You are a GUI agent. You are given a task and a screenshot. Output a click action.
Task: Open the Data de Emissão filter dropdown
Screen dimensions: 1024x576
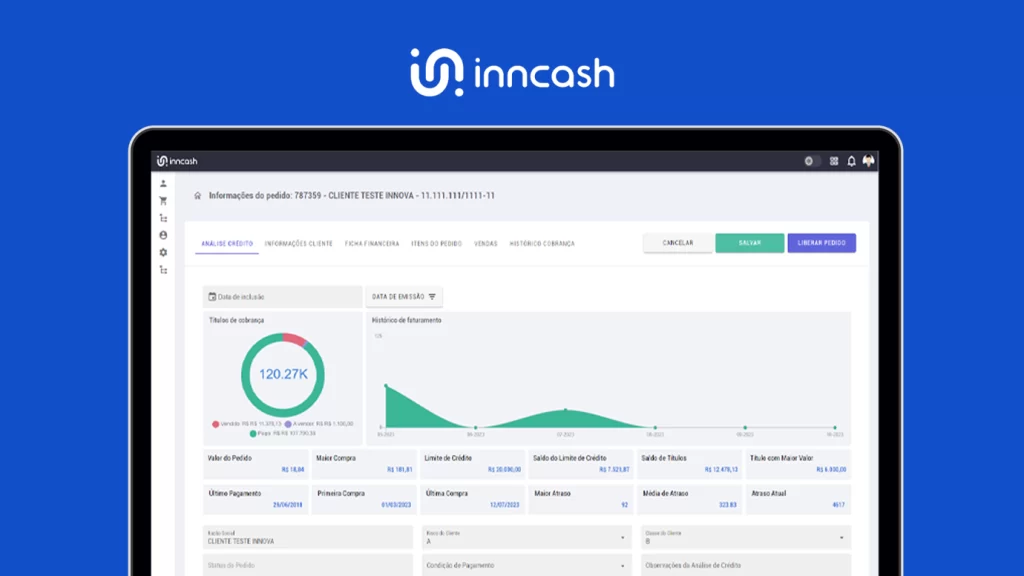pyautogui.click(x=404, y=296)
